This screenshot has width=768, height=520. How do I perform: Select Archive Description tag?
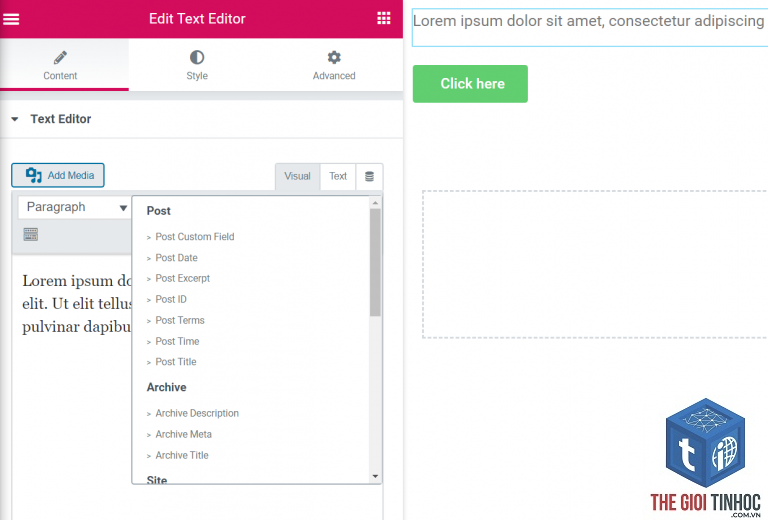point(197,414)
